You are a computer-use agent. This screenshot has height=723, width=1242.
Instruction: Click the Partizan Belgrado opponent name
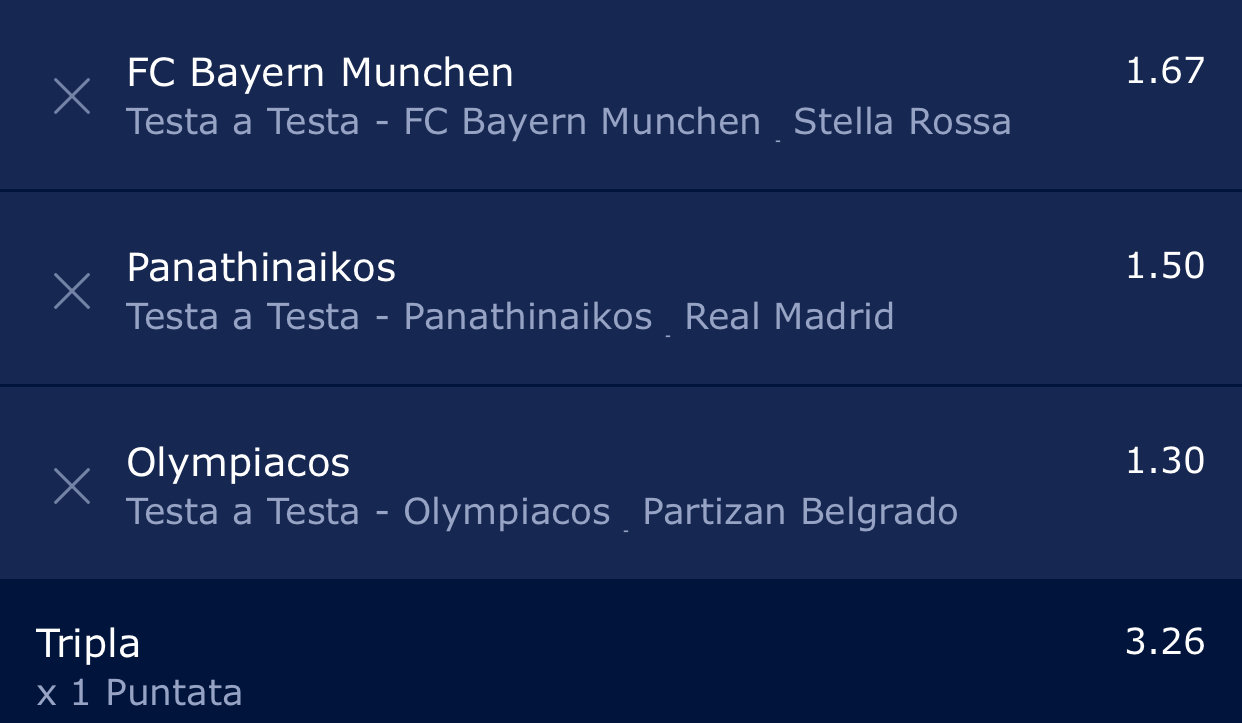(x=800, y=513)
